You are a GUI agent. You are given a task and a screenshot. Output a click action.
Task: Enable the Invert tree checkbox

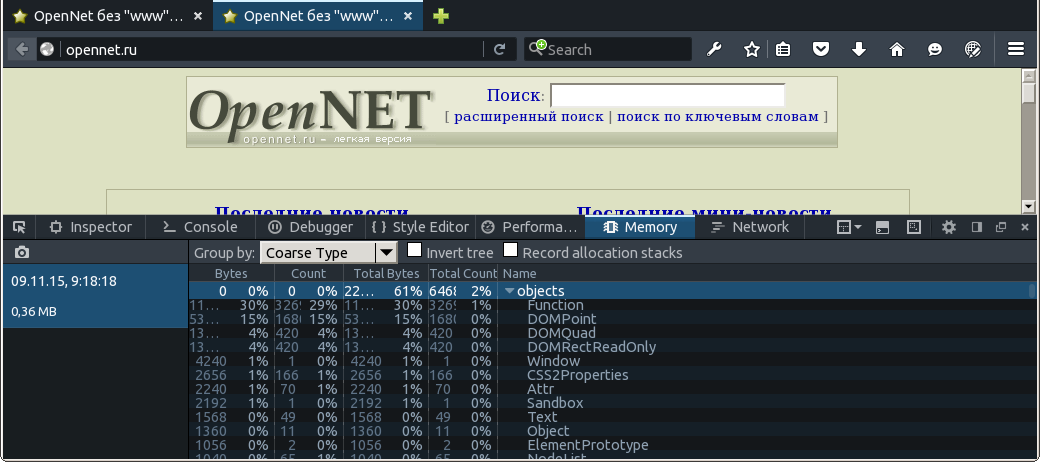point(415,251)
